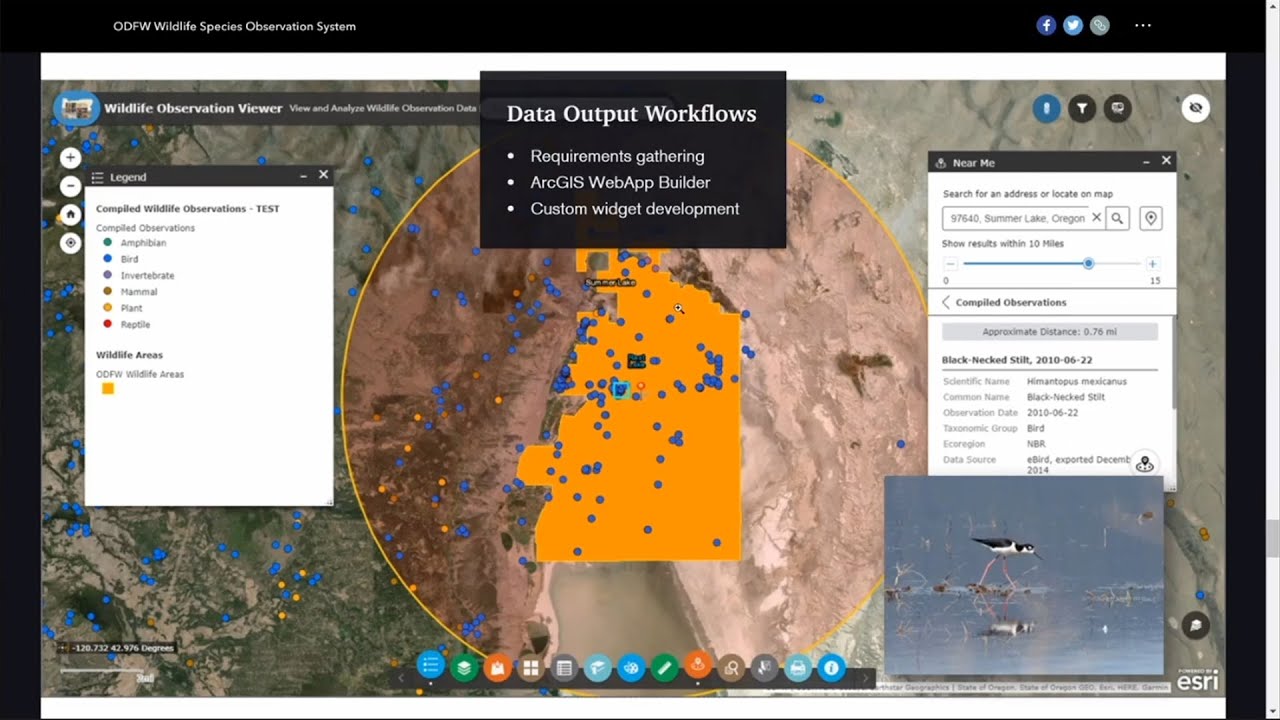Minimize the Near Me panel
This screenshot has width=1280, height=720.
point(1146,161)
